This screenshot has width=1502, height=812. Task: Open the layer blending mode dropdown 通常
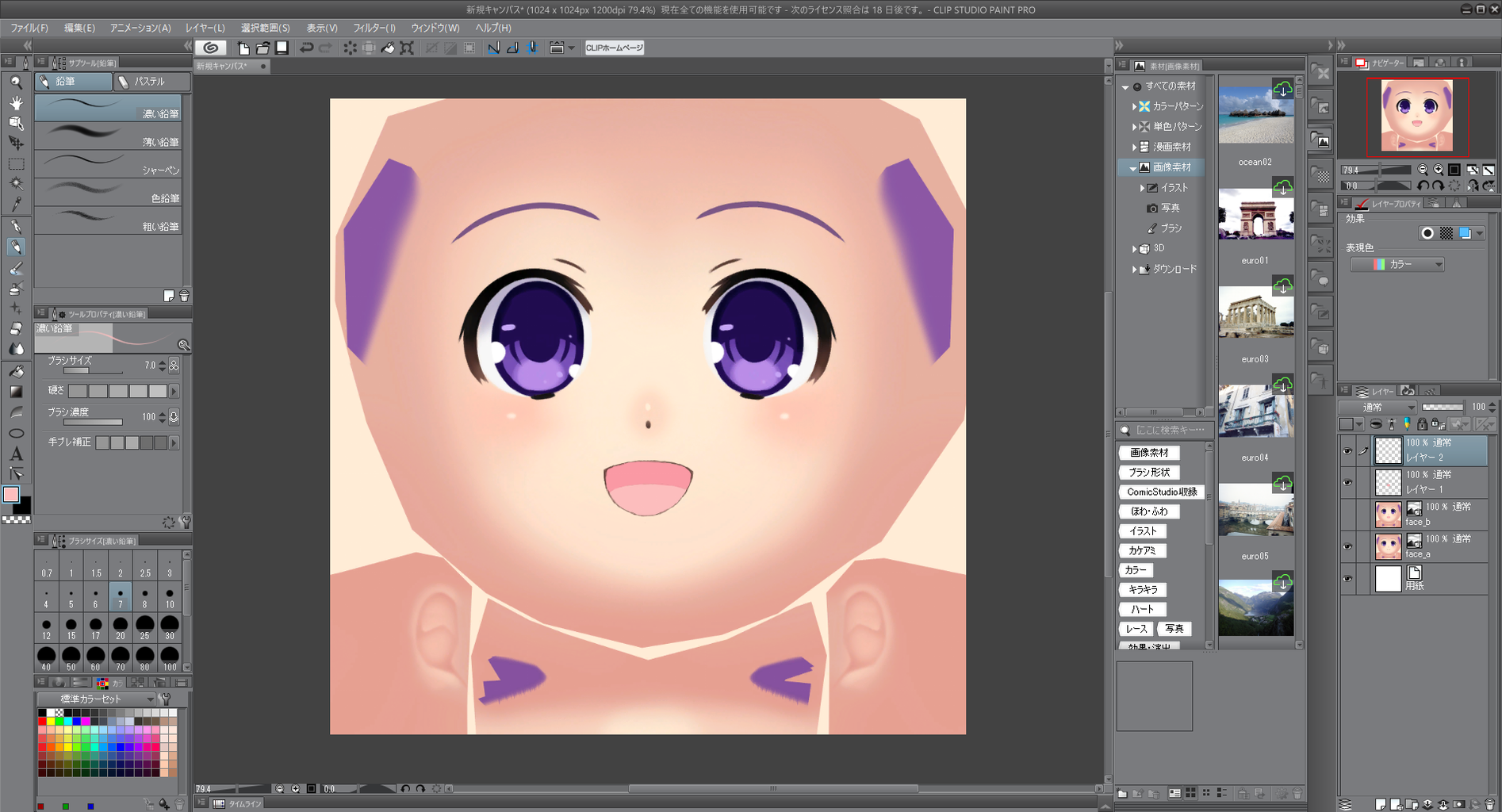1377,407
